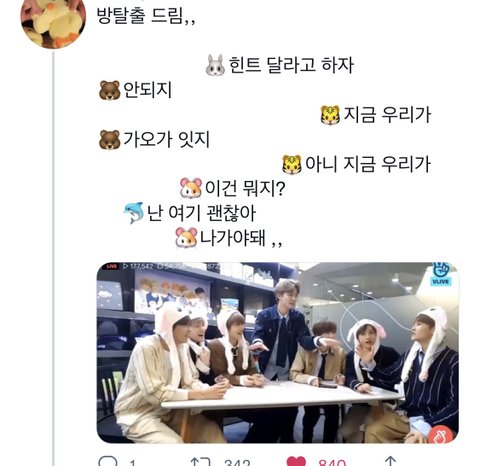Open the embedded V LIVE video thumbnail
Viewport: 480px width, 466px height.
click(278, 353)
